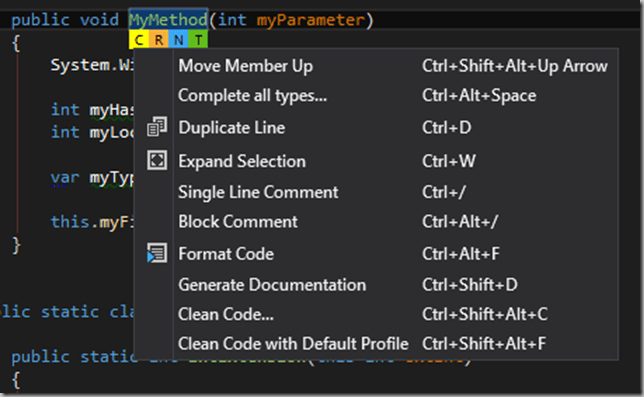Select the yellow C shortcut key

coord(139,40)
